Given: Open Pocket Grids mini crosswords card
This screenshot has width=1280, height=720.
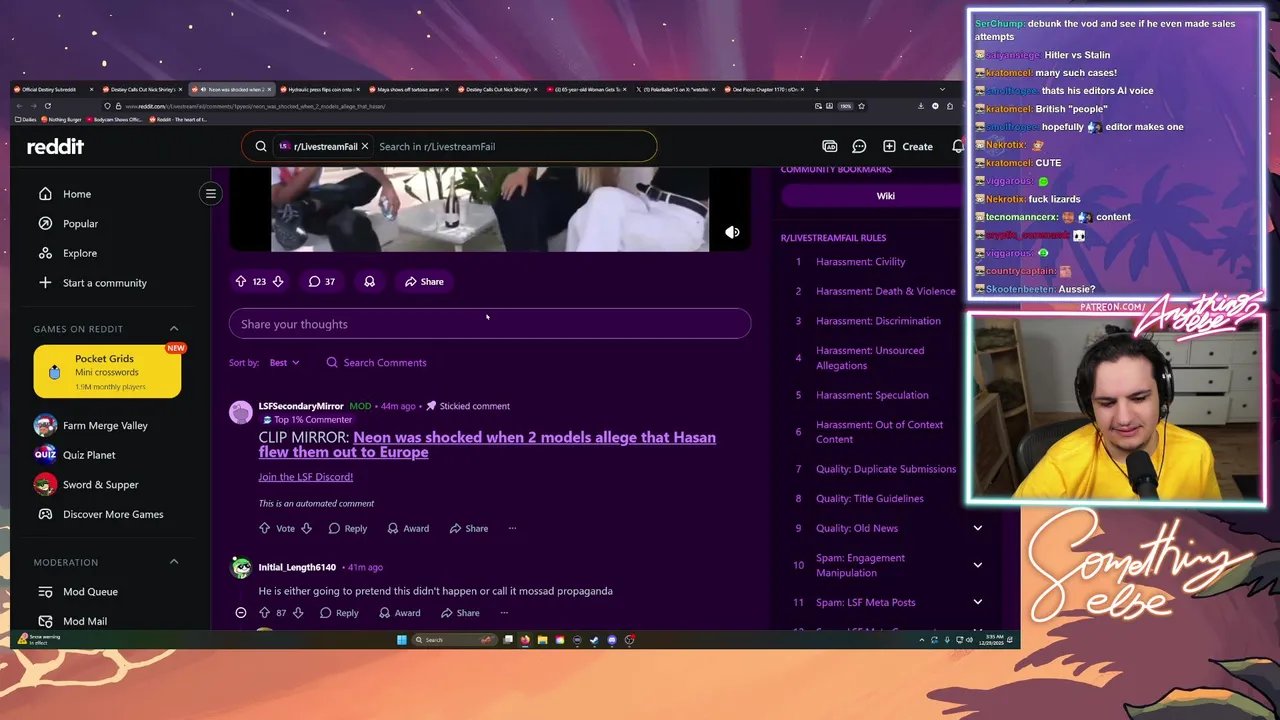Looking at the screenshot, I should click(x=107, y=372).
